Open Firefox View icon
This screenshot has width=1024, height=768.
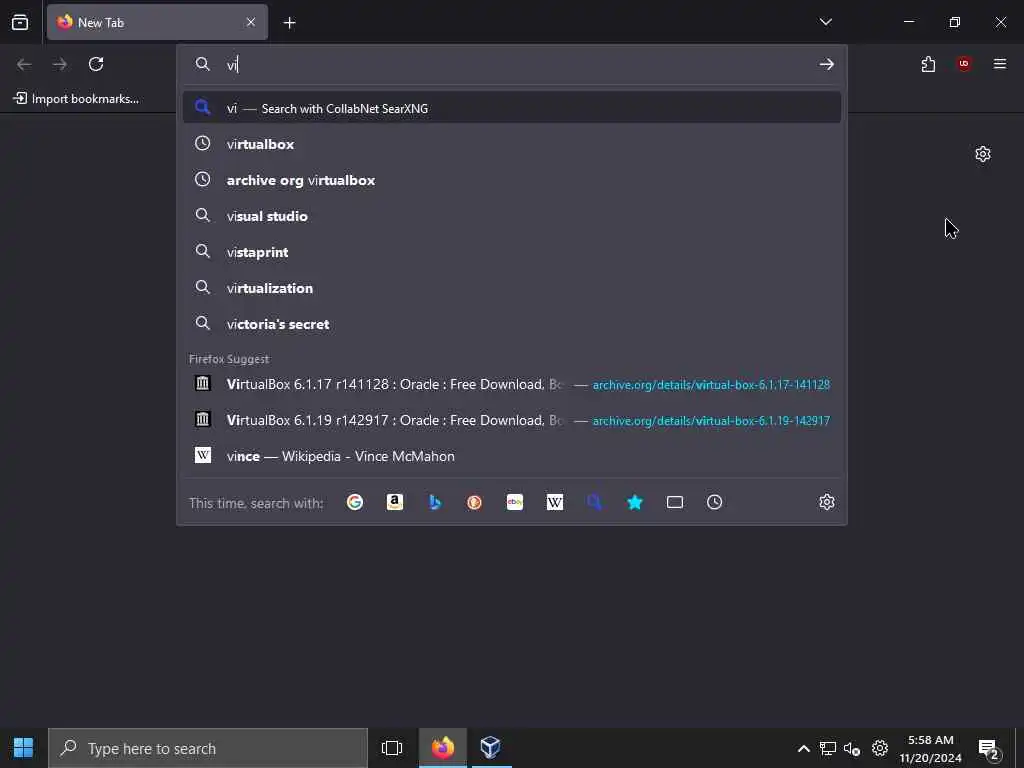tap(20, 22)
